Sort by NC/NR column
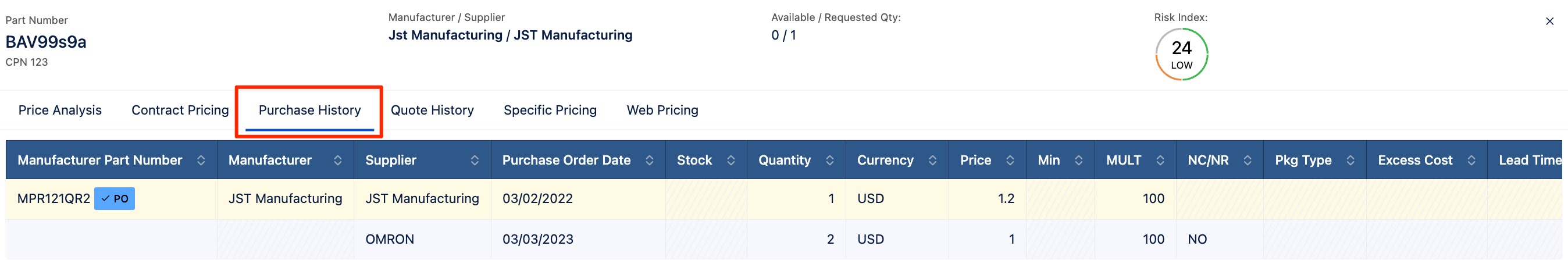The width and height of the screenshot is (1568, 260). [1247, 160]
